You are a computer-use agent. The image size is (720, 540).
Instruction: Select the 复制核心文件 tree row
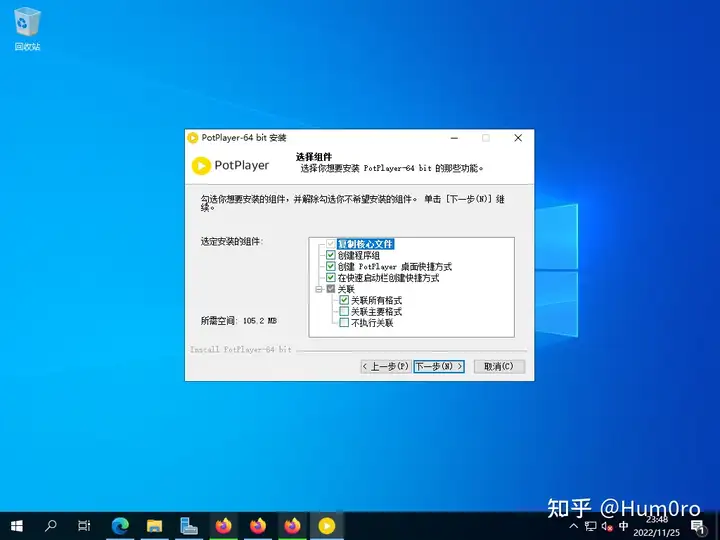click(x=366, y=244)
